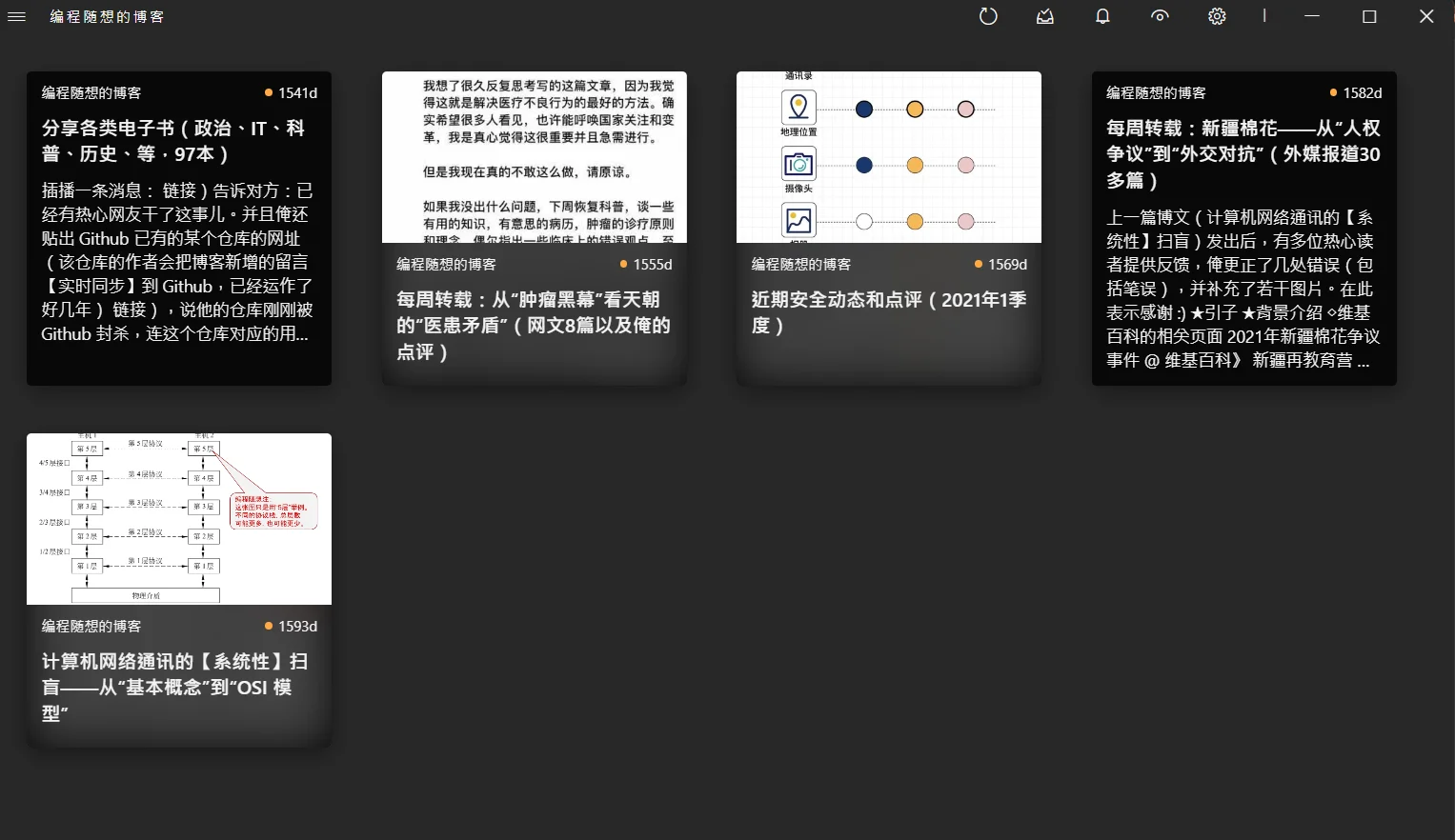Click the 1593d timestamp on the OSI article

[x=296, y=626]
